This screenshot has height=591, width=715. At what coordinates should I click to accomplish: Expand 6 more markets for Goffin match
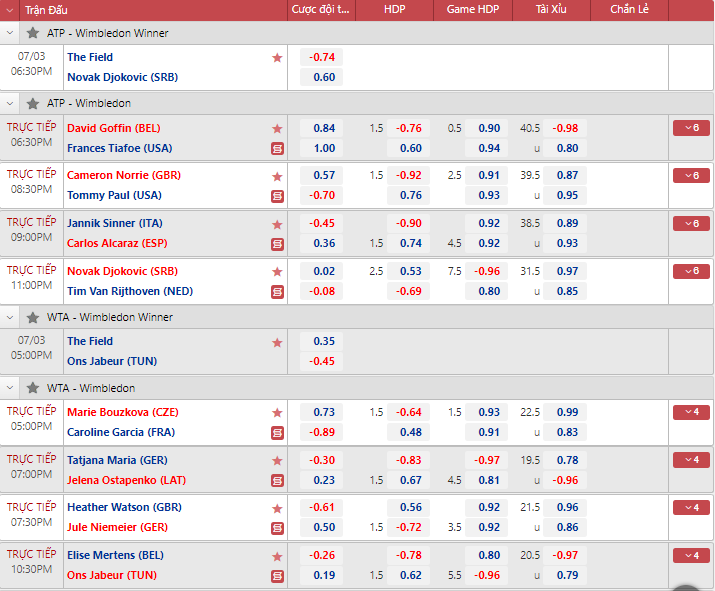(x=691, y=128)
